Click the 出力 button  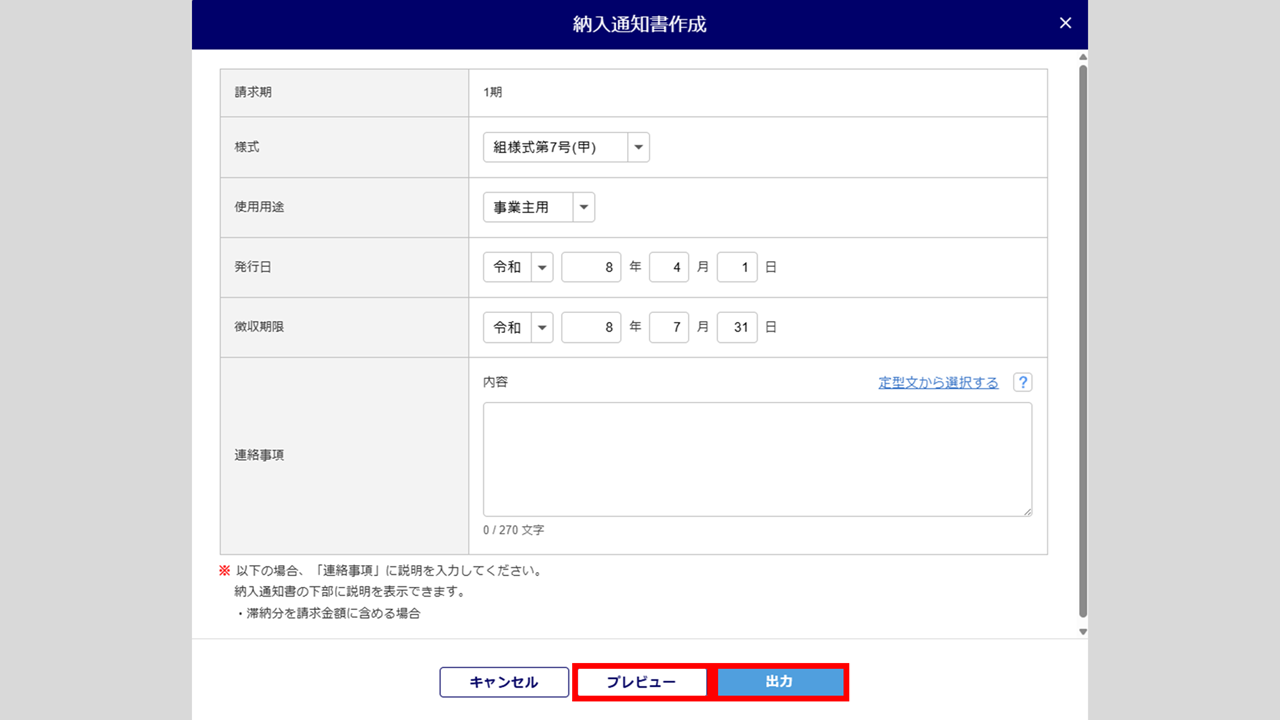pos(779,682)
